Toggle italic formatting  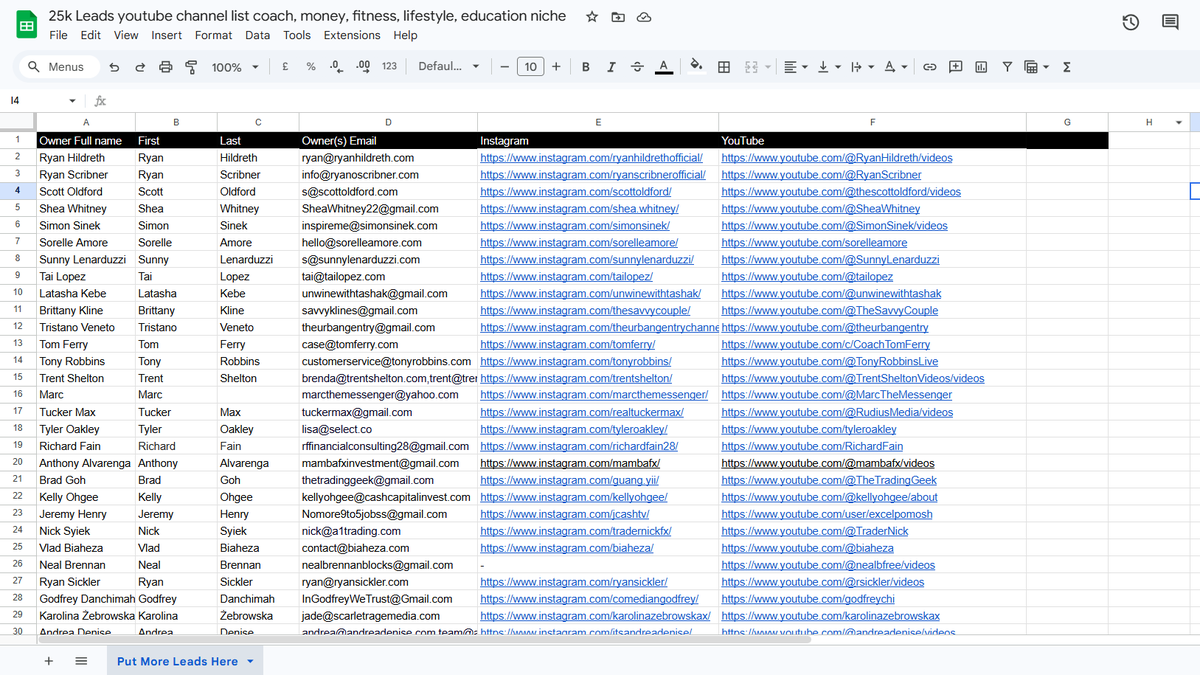pos(611,67)
